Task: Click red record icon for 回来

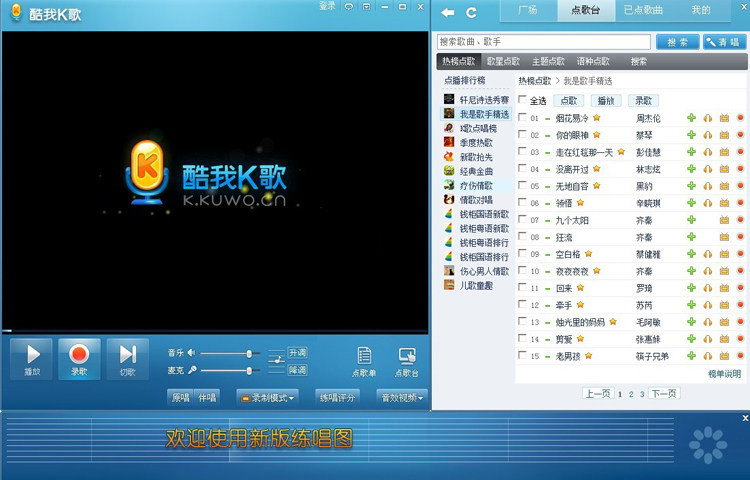Action: [x=740, y=288]
